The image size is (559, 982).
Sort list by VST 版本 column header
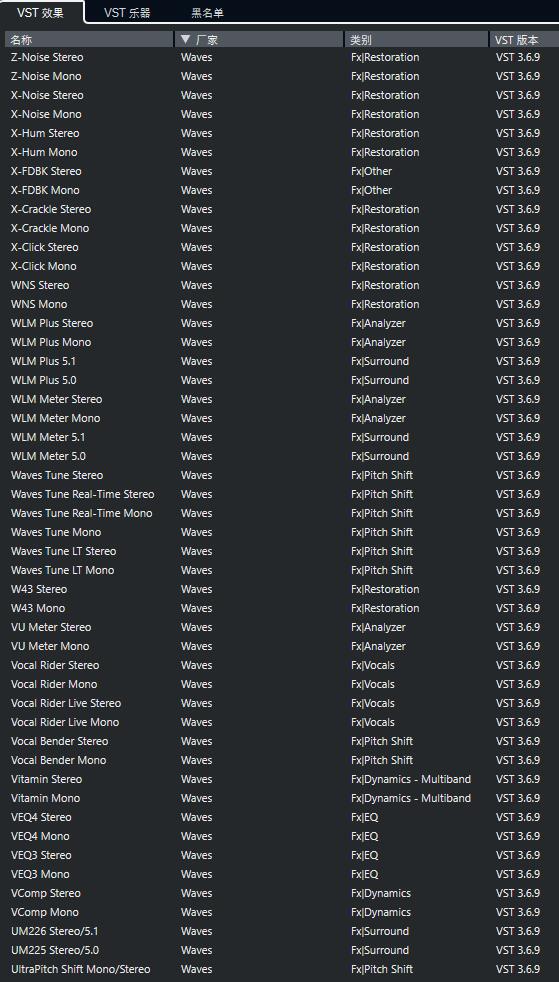click(x=524, y=39)
